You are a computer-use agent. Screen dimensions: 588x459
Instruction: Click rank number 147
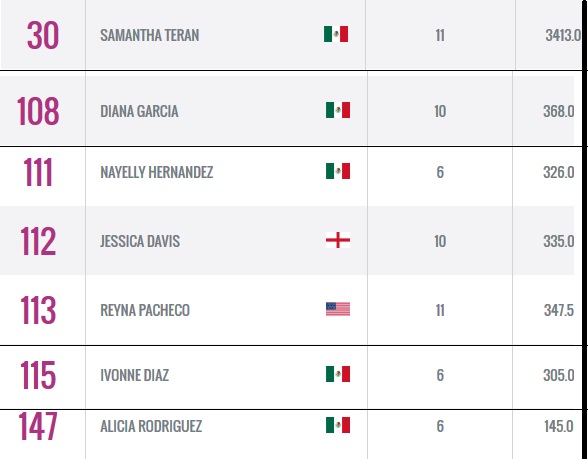(38, 426)
